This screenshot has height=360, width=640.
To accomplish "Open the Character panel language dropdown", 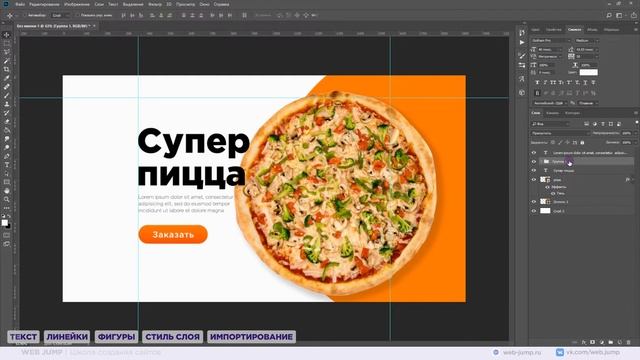I will pyautogui.click(x=549, y=103).
